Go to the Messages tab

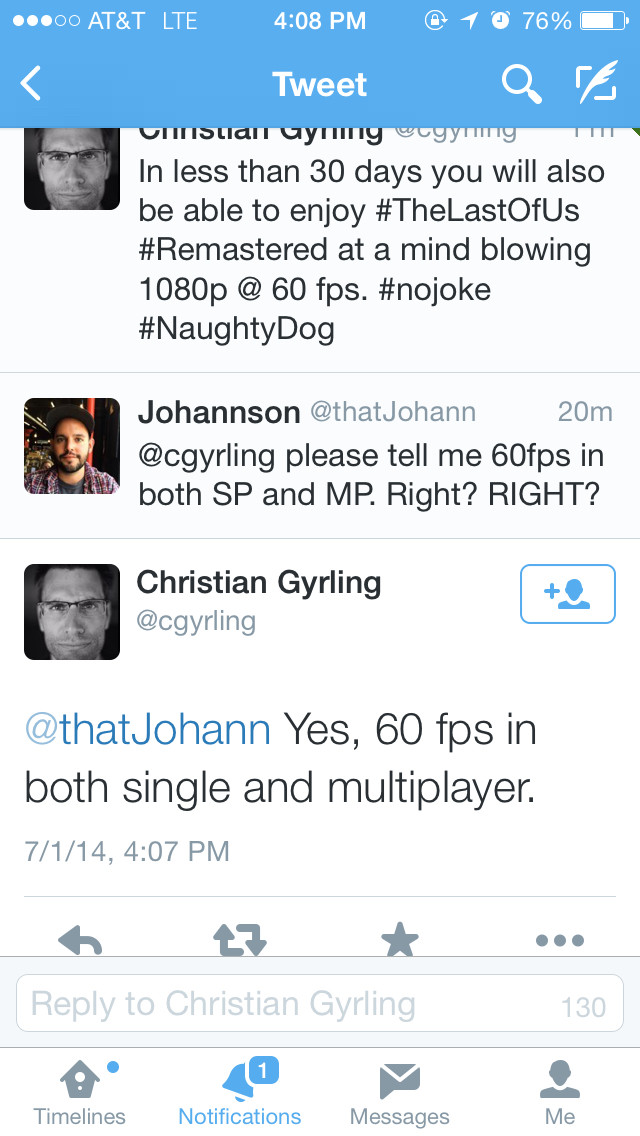[x=399, y=1092]
